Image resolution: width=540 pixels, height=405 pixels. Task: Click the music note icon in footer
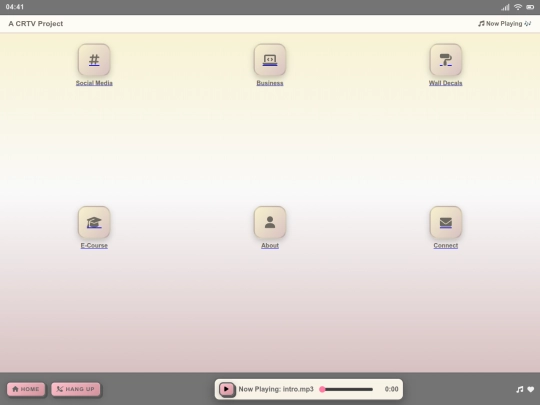click(520, 389)
